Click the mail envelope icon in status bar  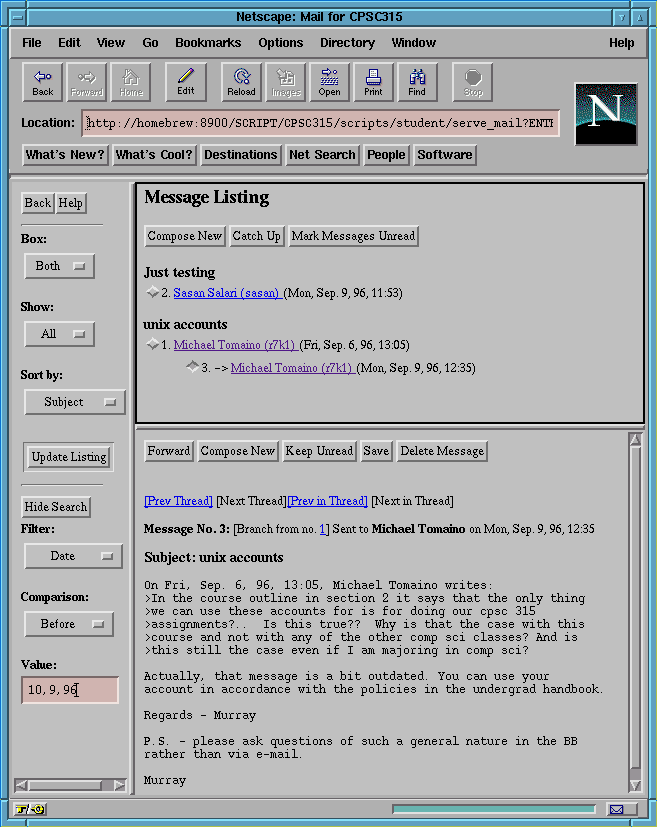617,809
